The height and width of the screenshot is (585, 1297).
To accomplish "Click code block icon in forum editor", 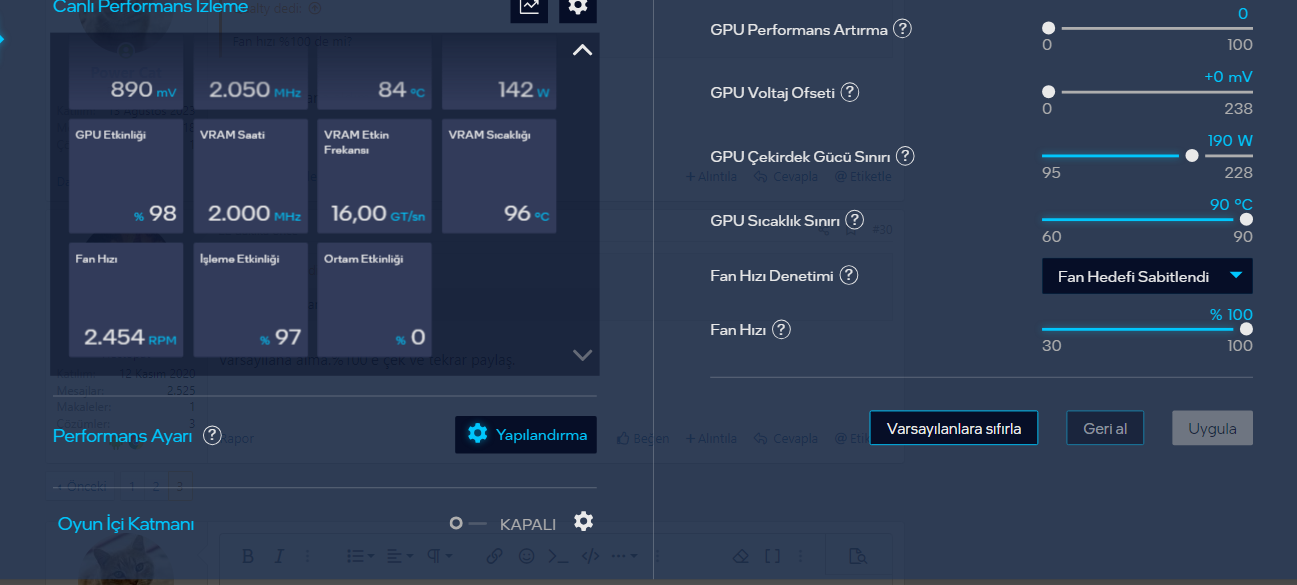I will pyautogui.click(x=590, y=556).
